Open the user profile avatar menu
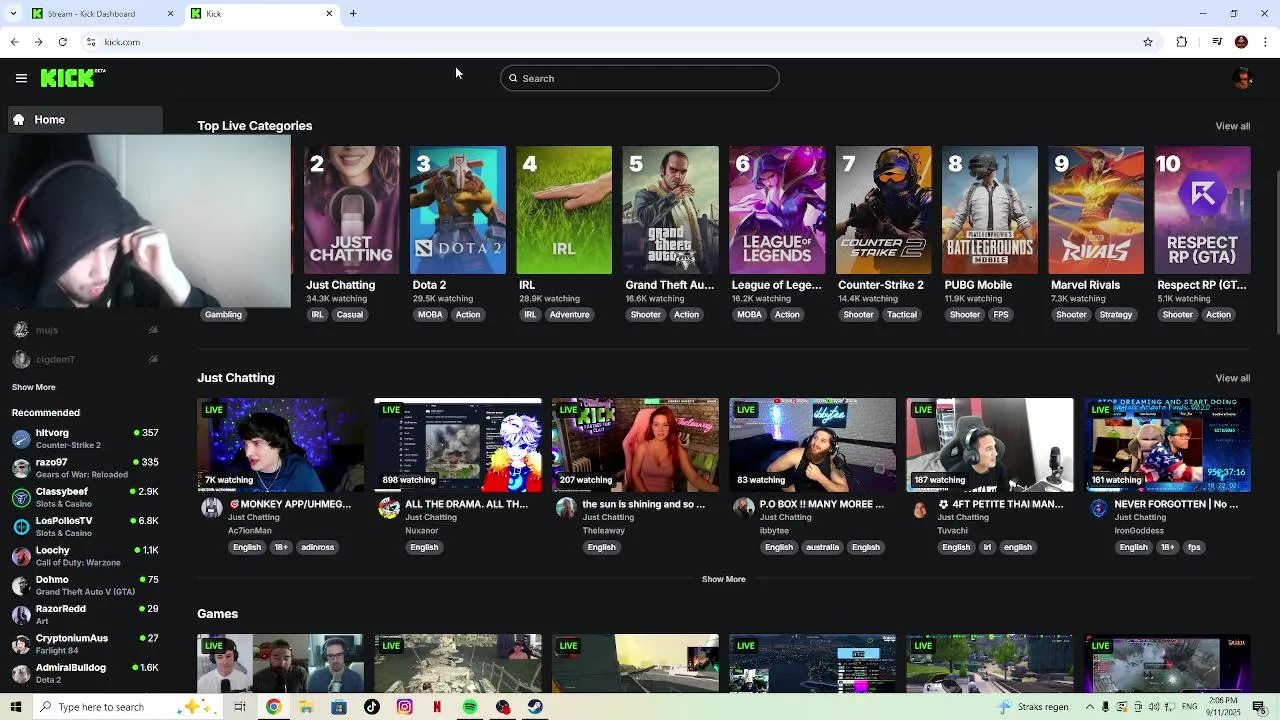Image resolution: width=1280 pixels, height=720 pixels. click(x=1243, y=78)
